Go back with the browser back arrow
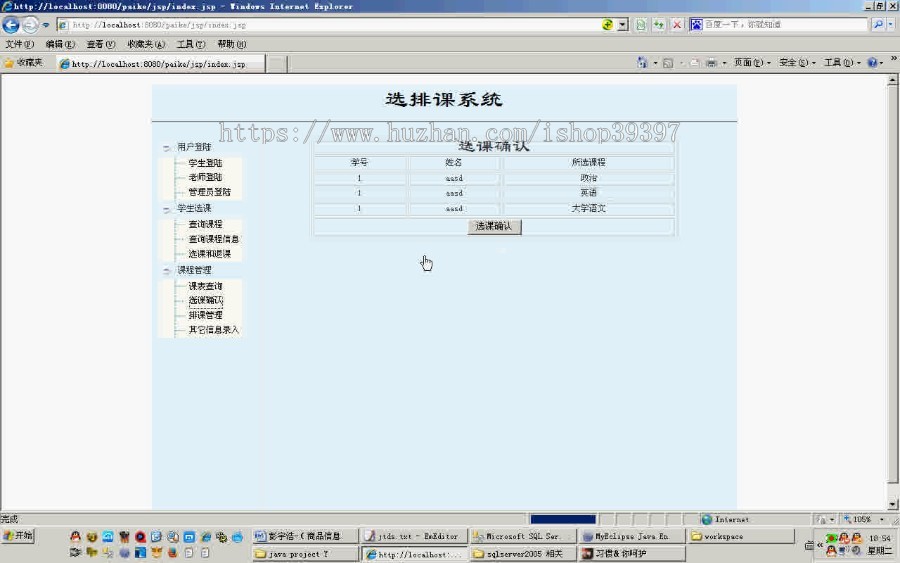The height and width of the screenshot is (563, 900). pyautogui.click(x=11, y=25)
